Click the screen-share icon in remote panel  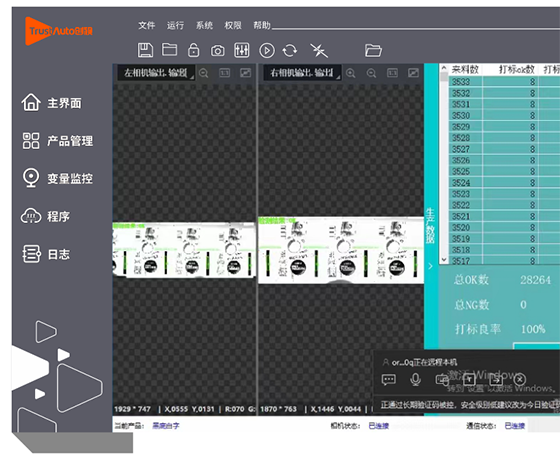click(x=442, y=379)
